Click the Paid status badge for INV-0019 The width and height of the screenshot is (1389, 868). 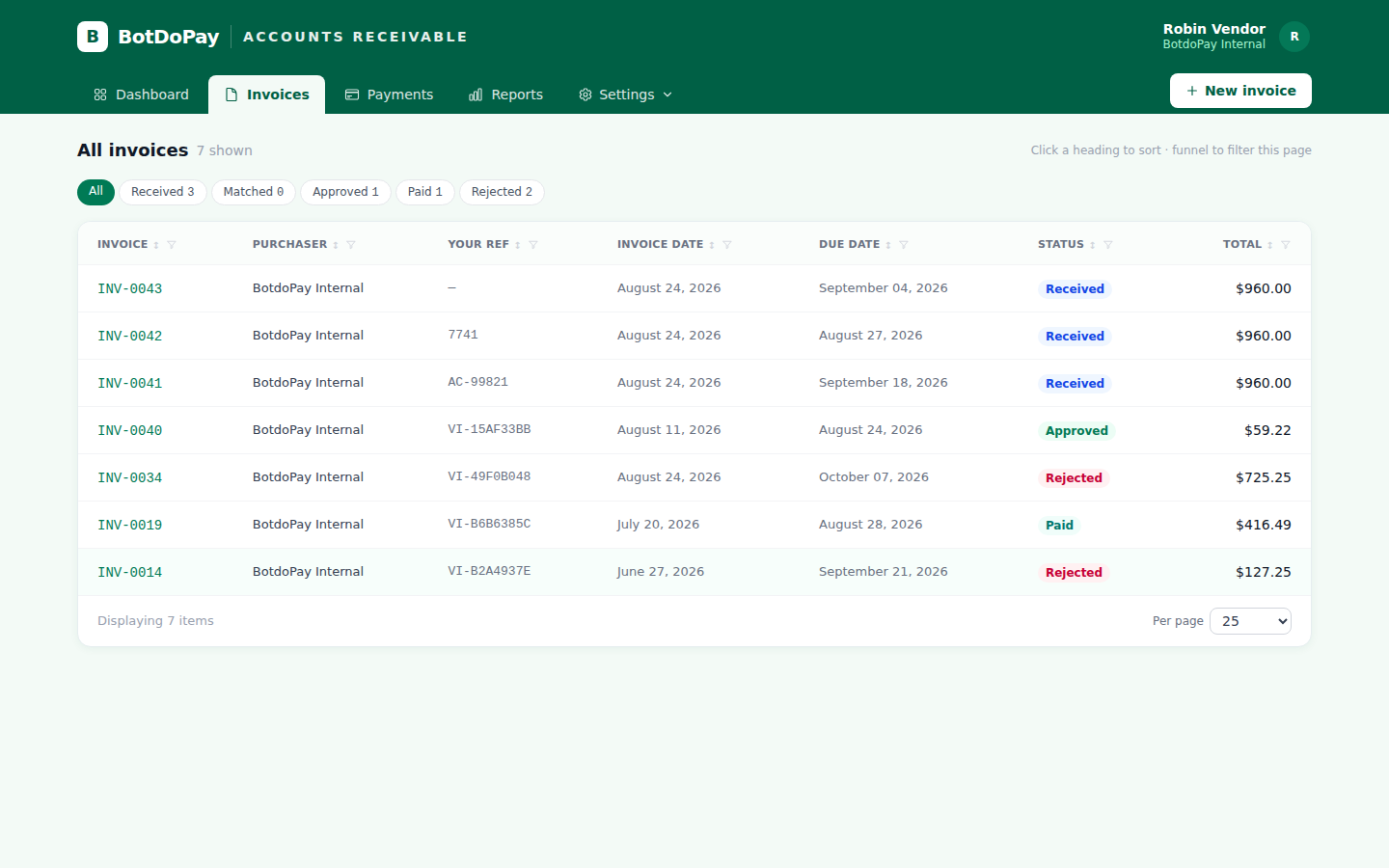pyautogui.click(x=1059, y=526)
